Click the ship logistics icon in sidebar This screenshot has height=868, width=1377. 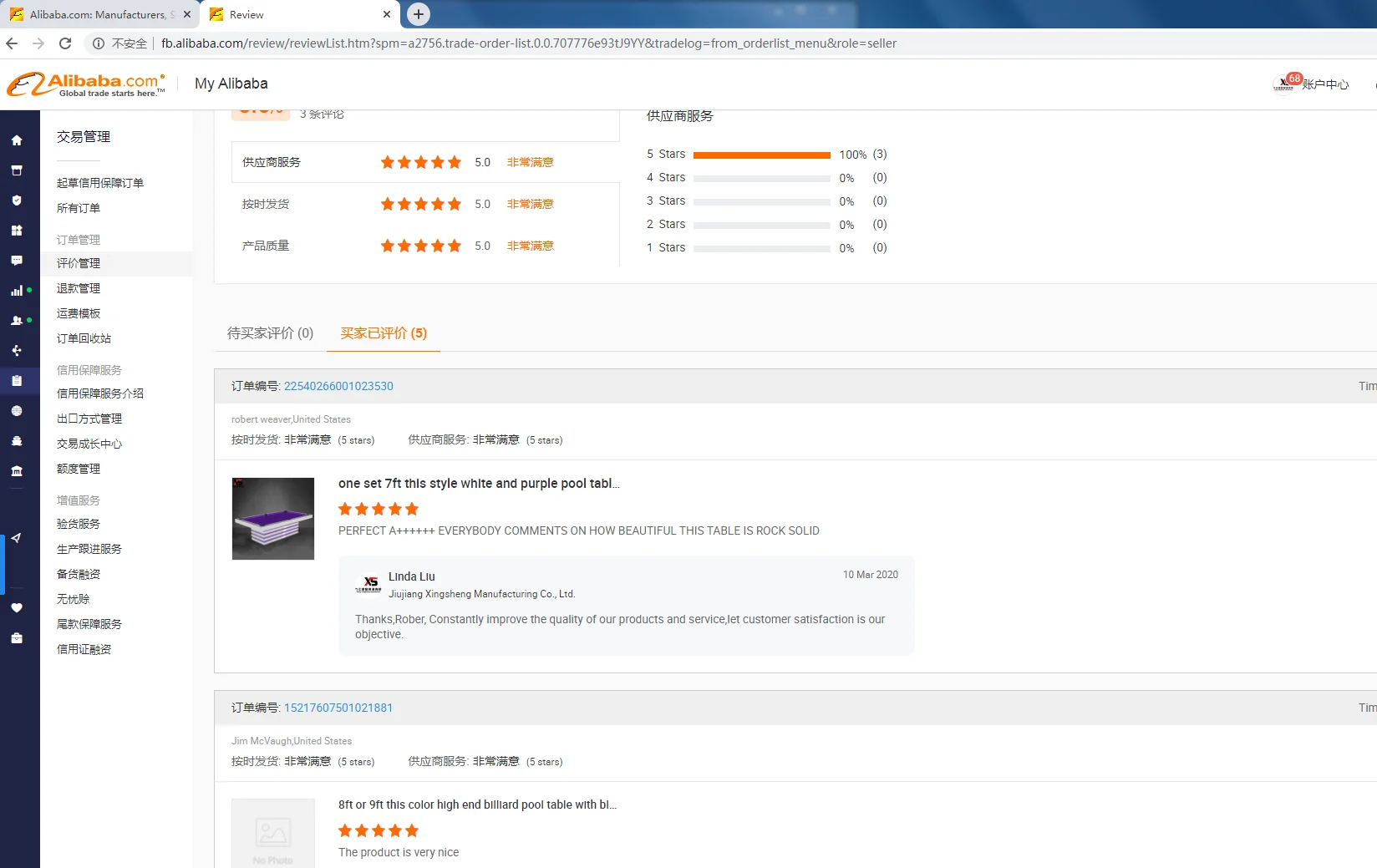click(x=17, y=441)
